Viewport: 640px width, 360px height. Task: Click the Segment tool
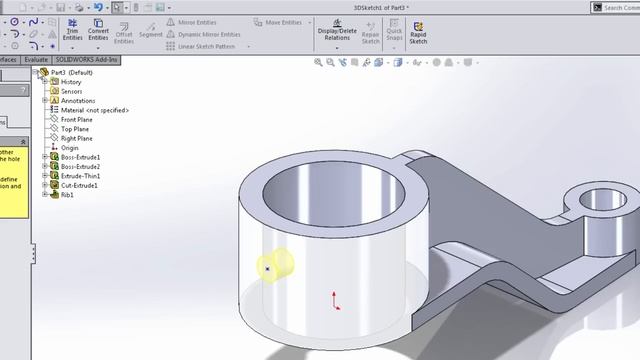pos(151,30)
